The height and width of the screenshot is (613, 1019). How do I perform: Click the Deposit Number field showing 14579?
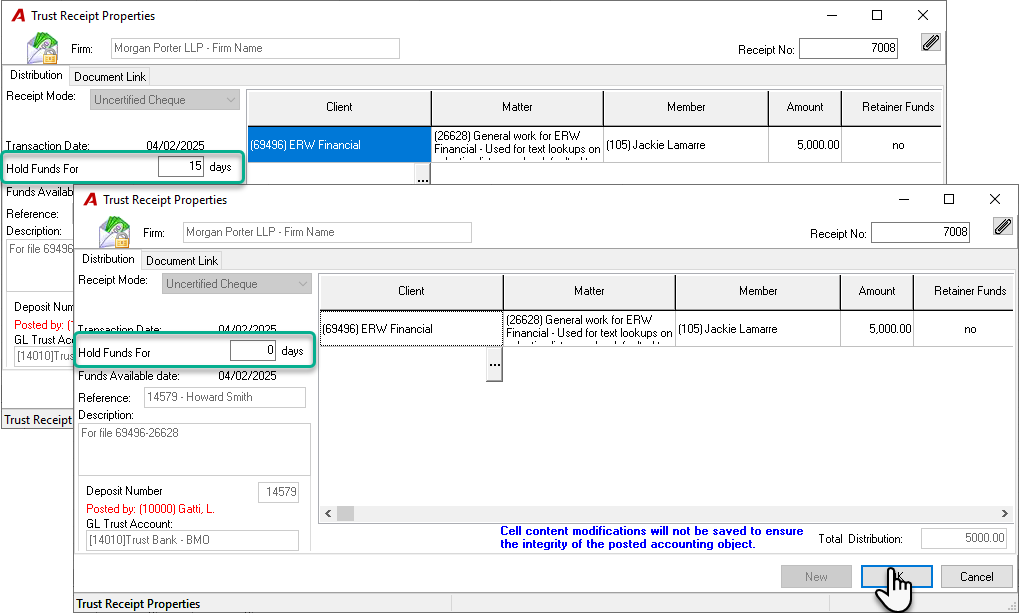[279, 492]
